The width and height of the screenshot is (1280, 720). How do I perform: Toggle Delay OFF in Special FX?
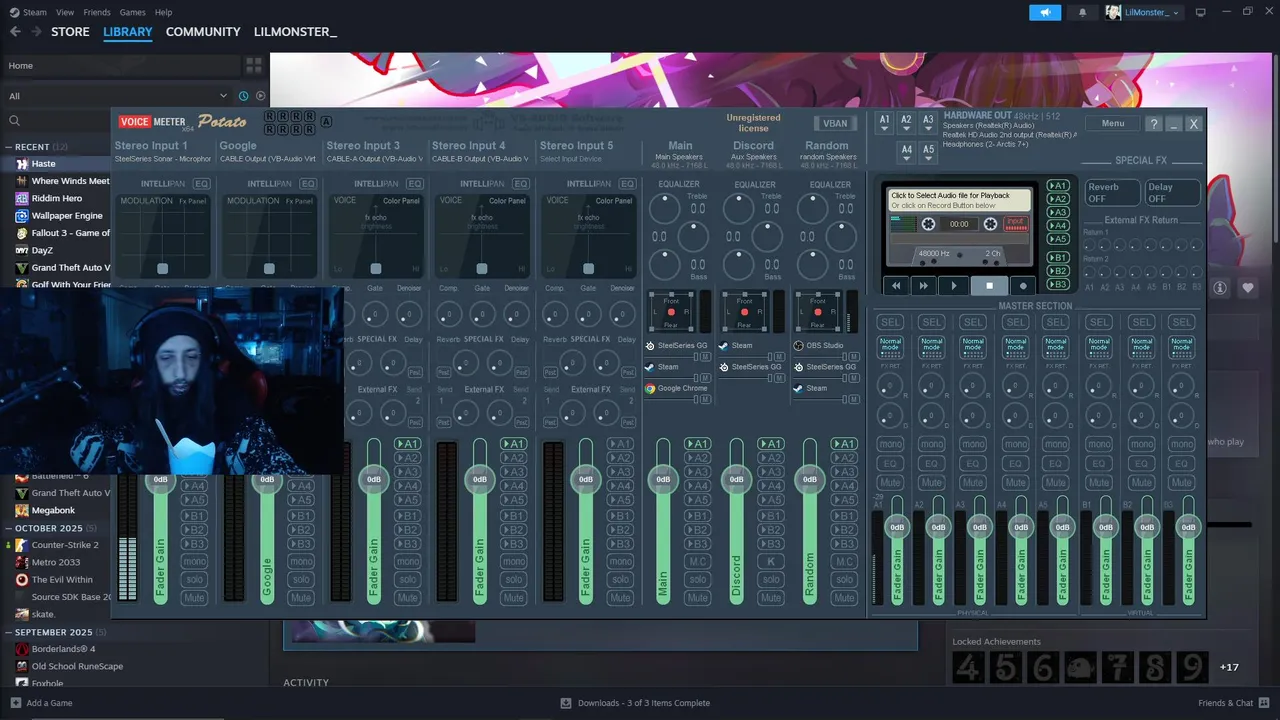(1172, 192)
